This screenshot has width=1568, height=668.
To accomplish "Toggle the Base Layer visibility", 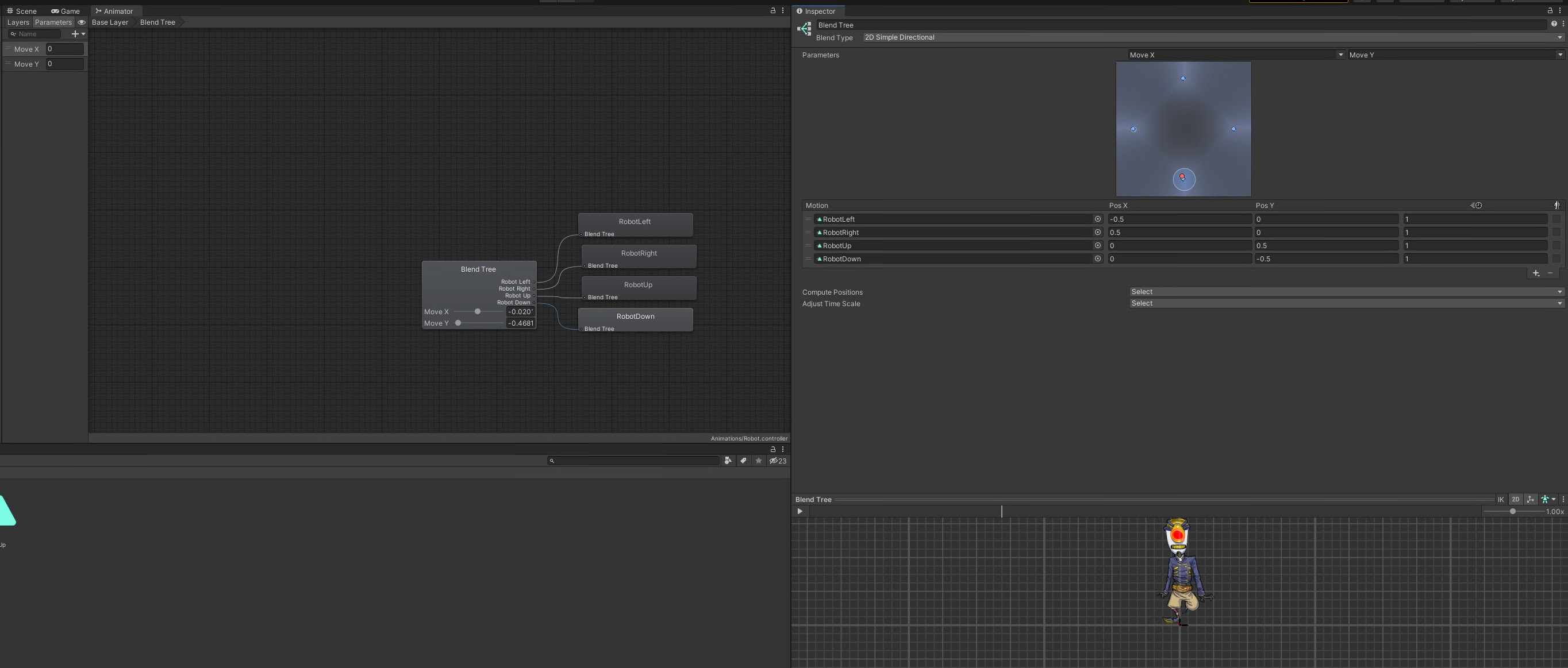I will coord(81,22).
